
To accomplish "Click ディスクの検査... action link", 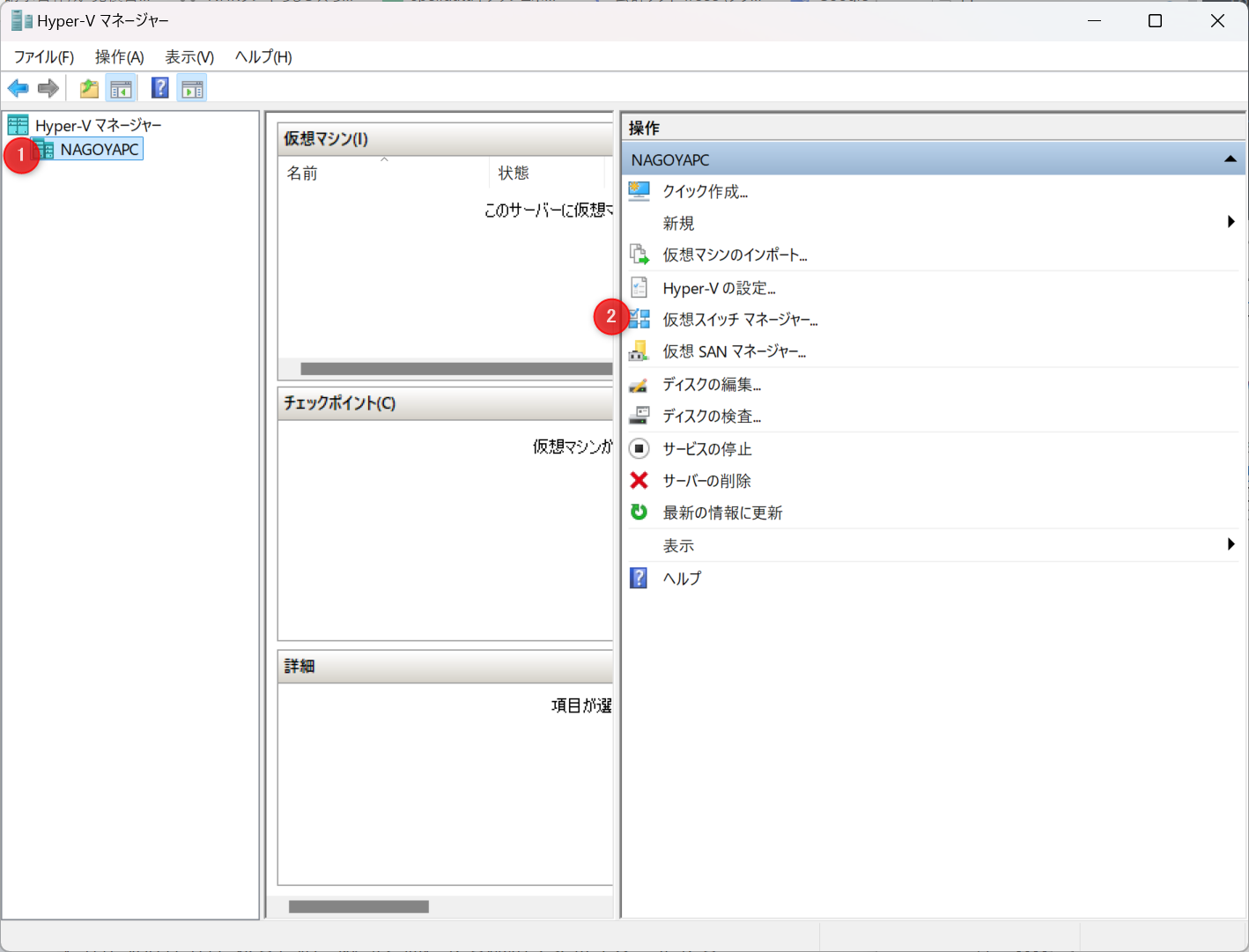I will pos(713,416).
